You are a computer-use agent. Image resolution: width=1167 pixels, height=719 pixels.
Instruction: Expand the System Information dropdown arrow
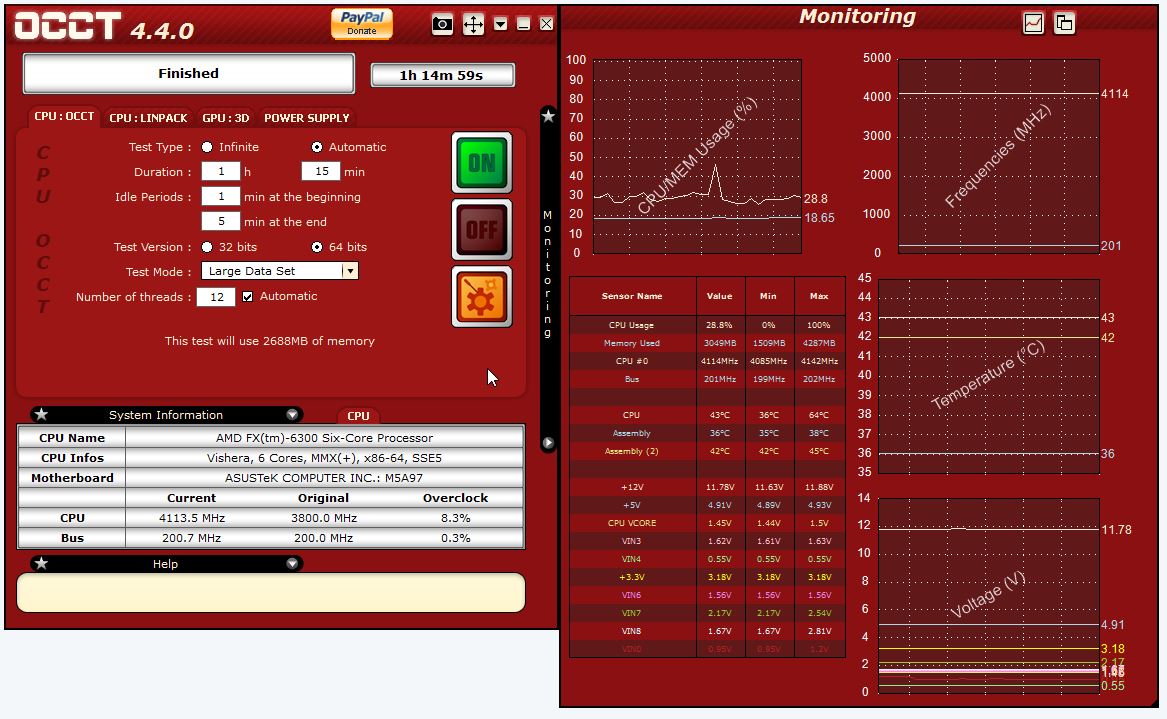[292, 415]
